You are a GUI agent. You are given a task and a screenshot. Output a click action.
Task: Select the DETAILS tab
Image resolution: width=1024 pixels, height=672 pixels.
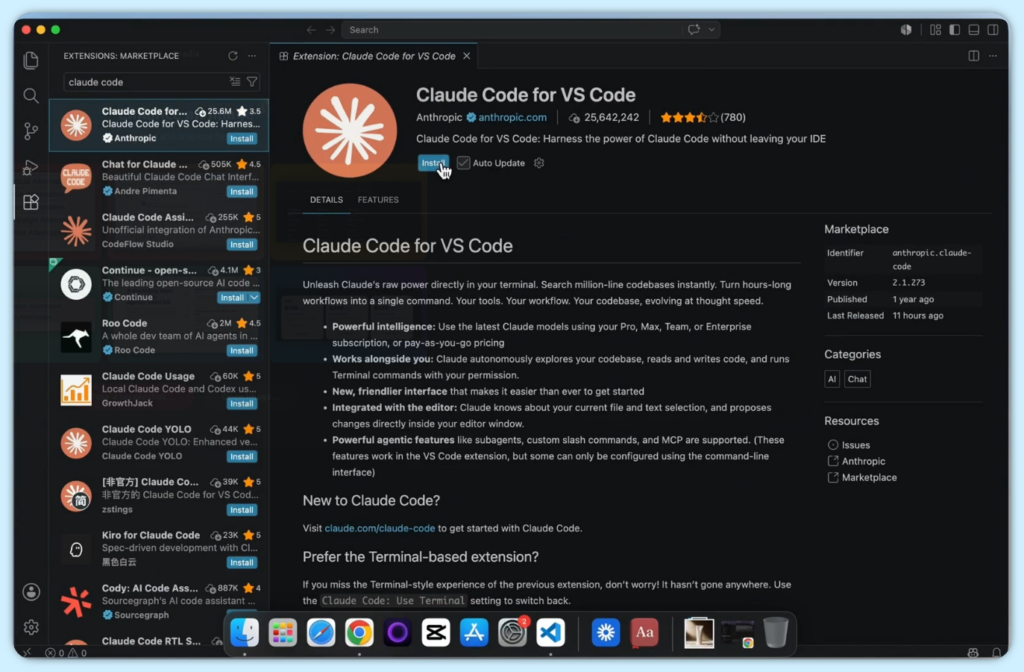327,200
